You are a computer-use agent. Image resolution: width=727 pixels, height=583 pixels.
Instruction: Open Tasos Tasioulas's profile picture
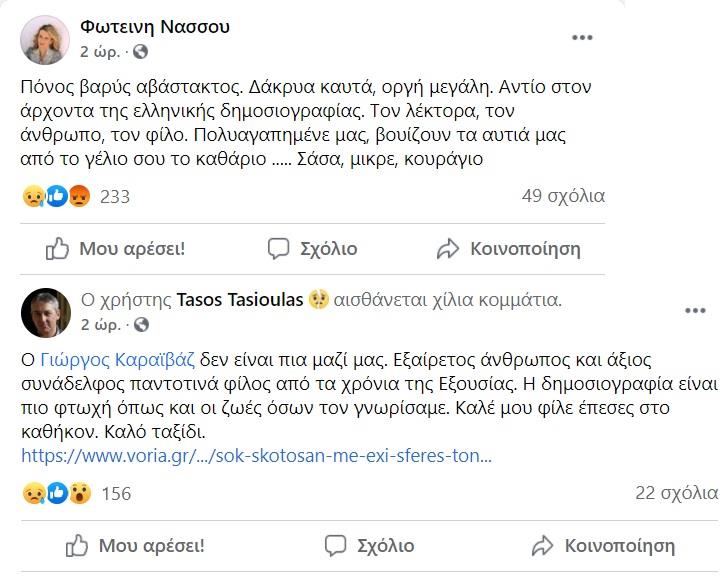(x=47, y=312)
